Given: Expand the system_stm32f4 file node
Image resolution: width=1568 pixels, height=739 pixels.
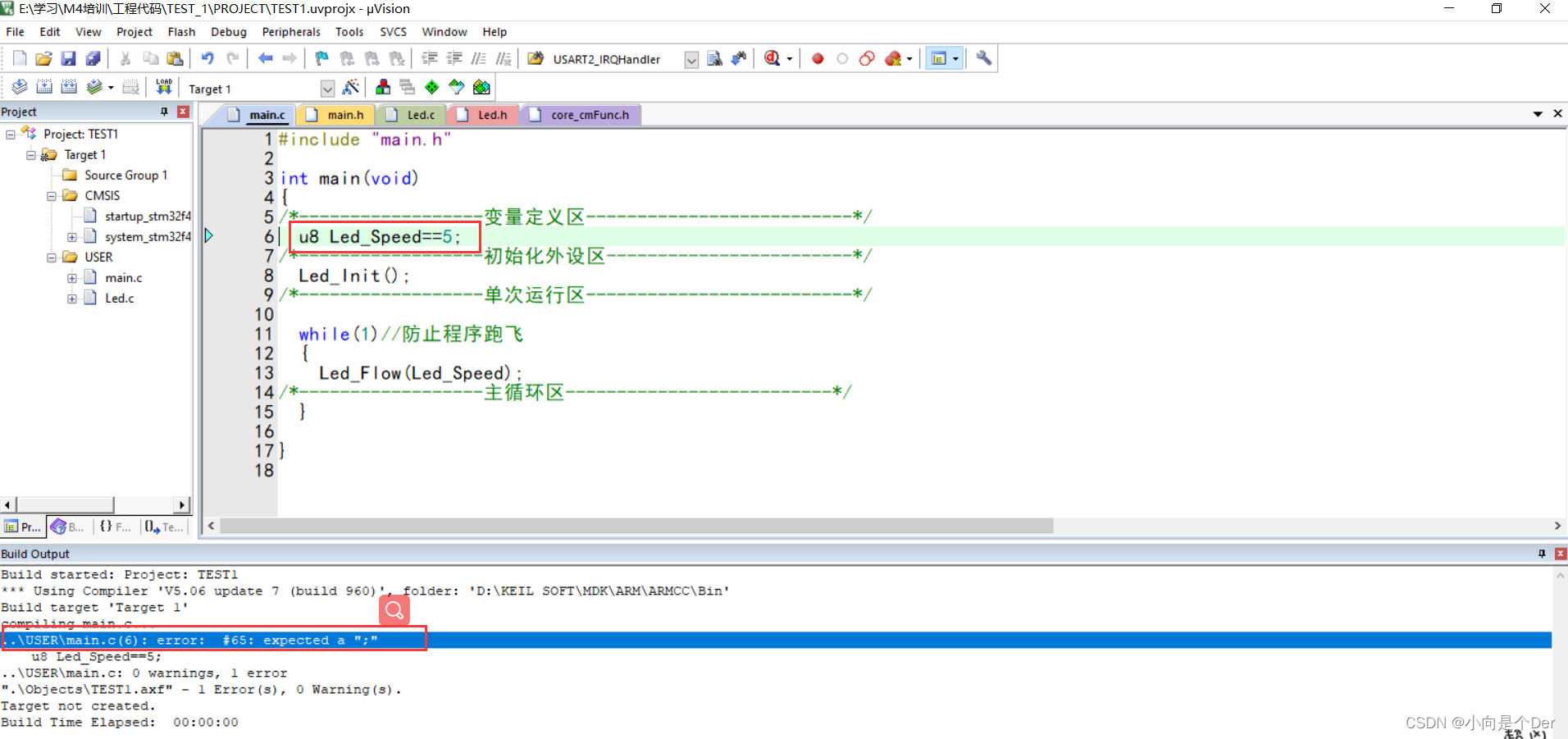Looking at the screenshot, I should click(x=72, y=237).
